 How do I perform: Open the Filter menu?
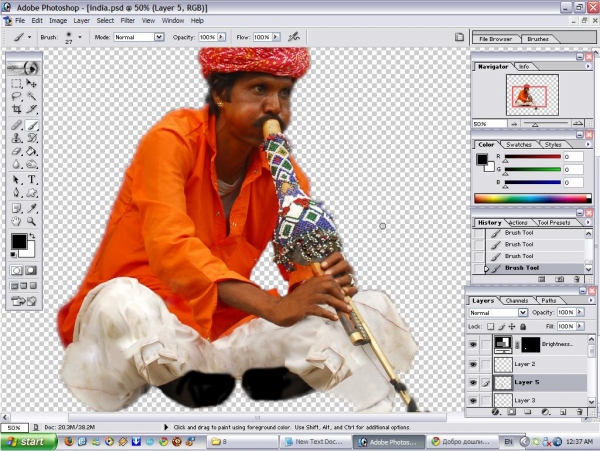coord(127,21)
